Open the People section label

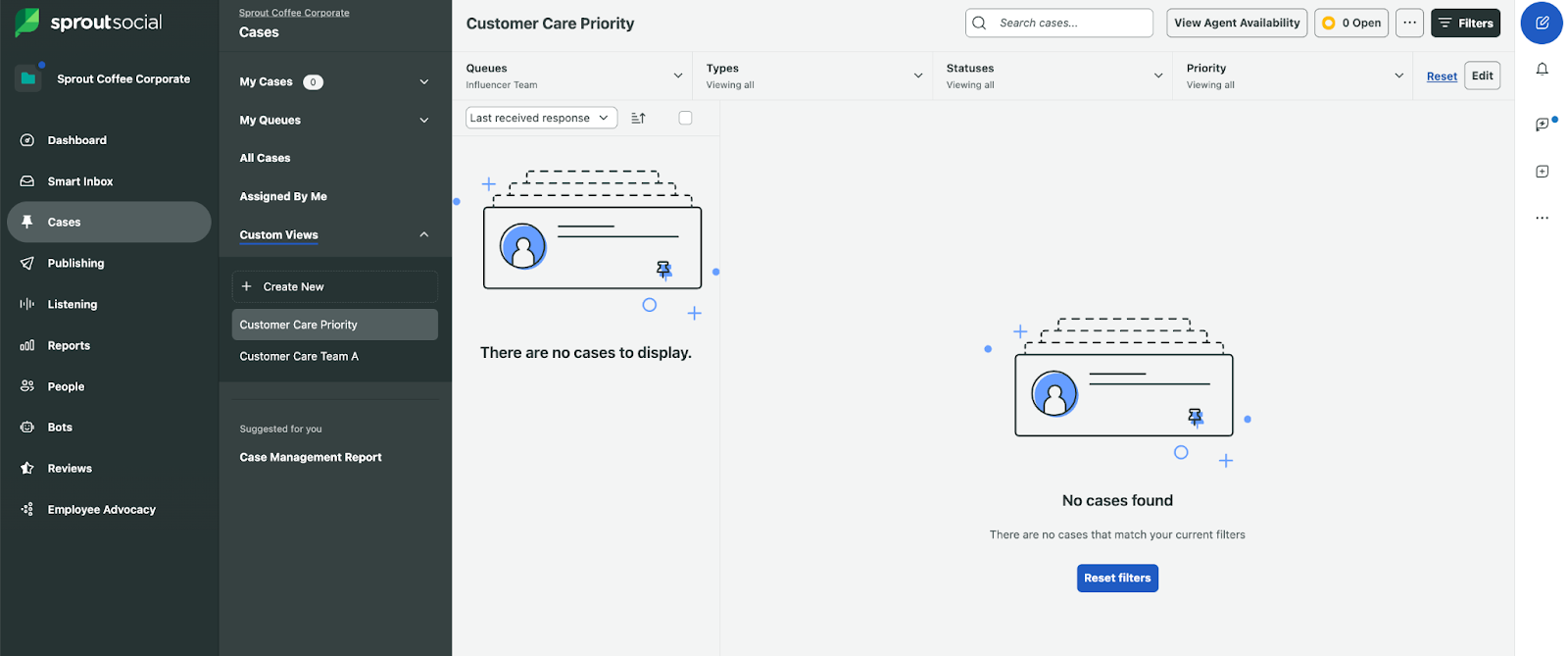pyautogui.click(x=66, y=387)
